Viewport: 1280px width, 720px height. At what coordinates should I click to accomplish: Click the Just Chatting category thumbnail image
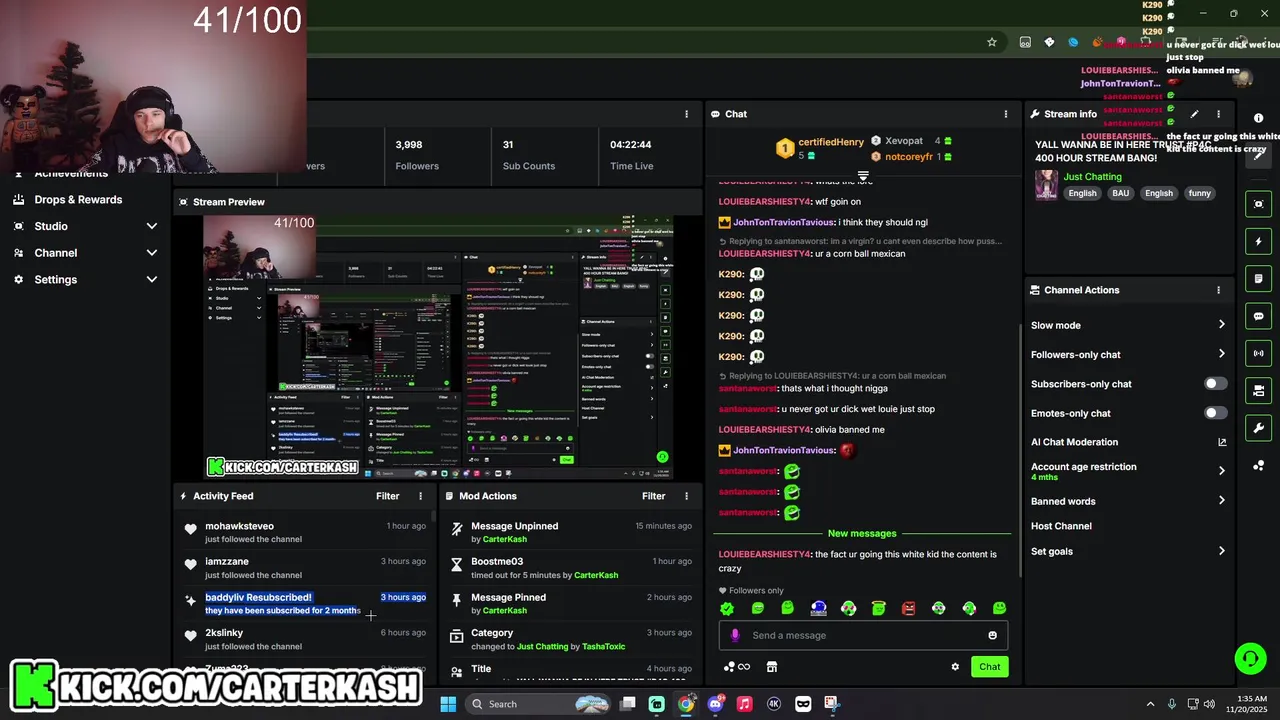(1046, 185)
